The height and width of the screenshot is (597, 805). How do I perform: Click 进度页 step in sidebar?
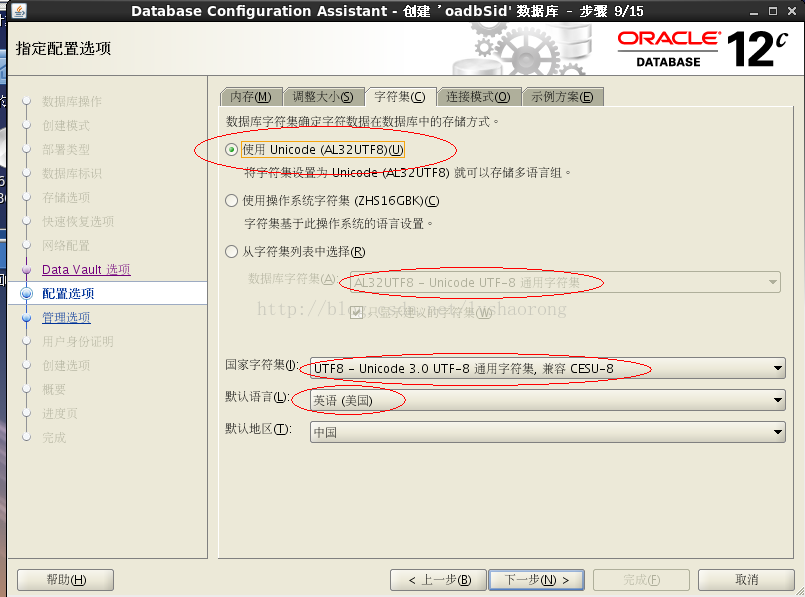tap(60, 414)
